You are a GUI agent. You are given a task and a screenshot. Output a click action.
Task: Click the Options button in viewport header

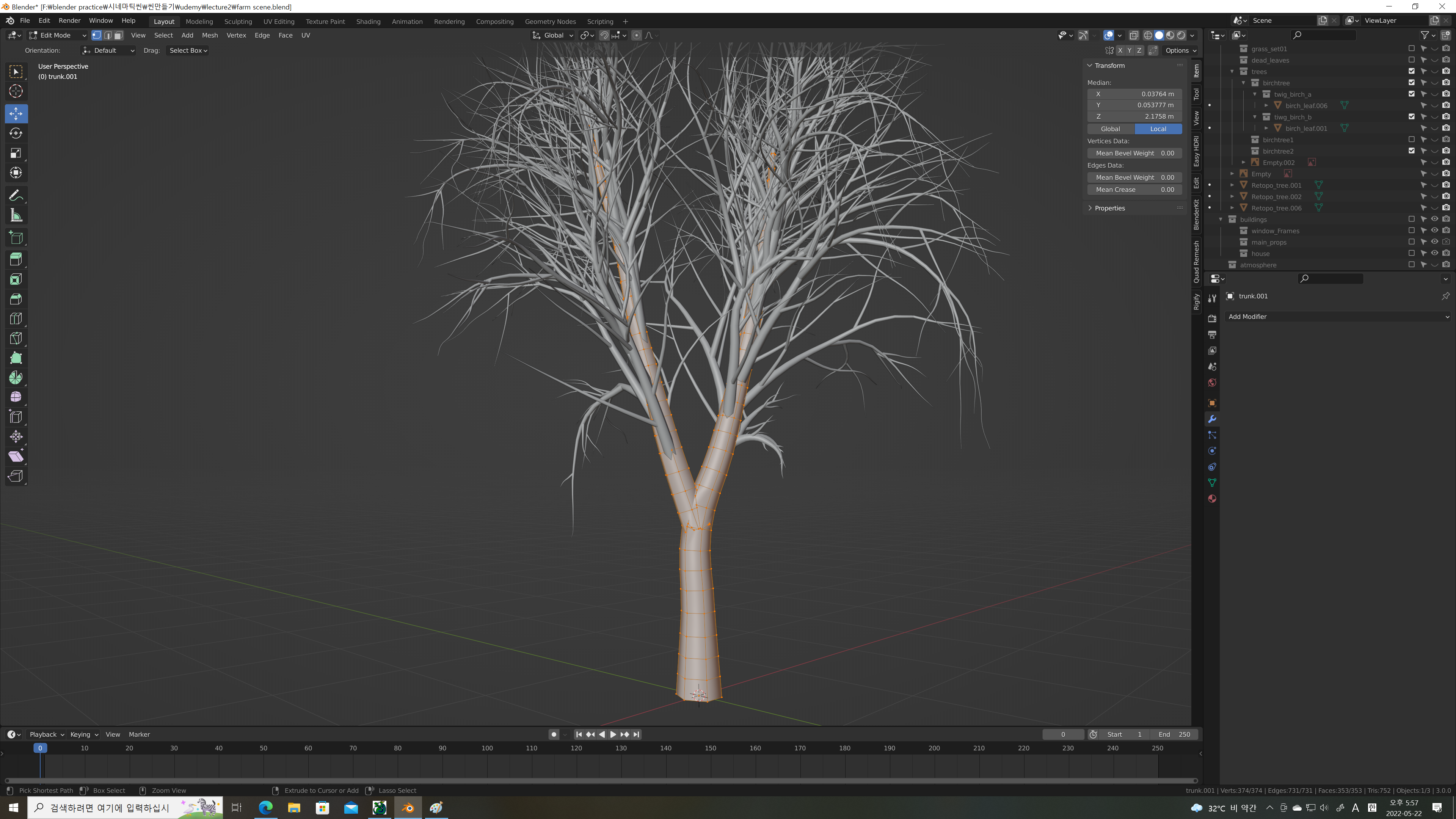[x=1181, y=50]
